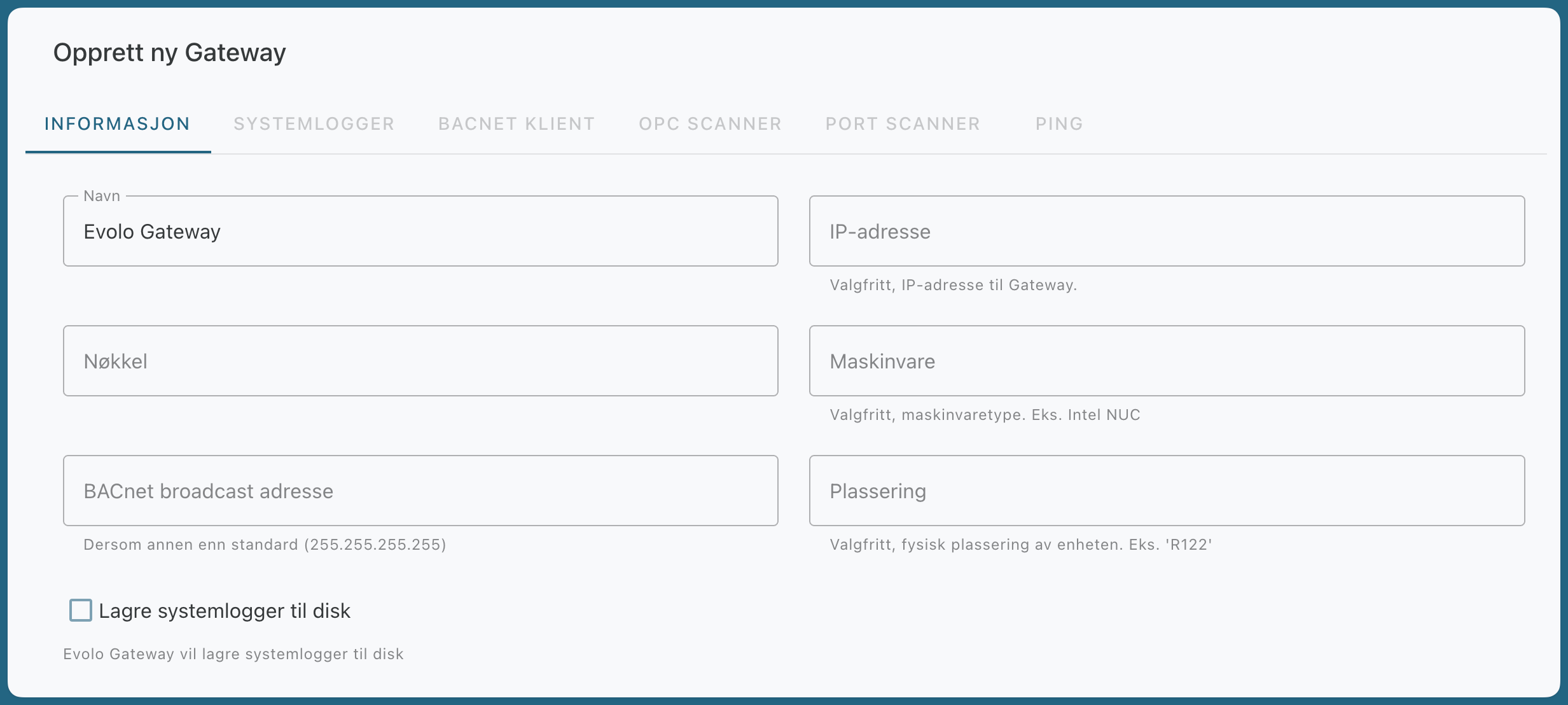Click the R122 placement hint text
Screen dimensions: 1568x705
click(1020, 545)
